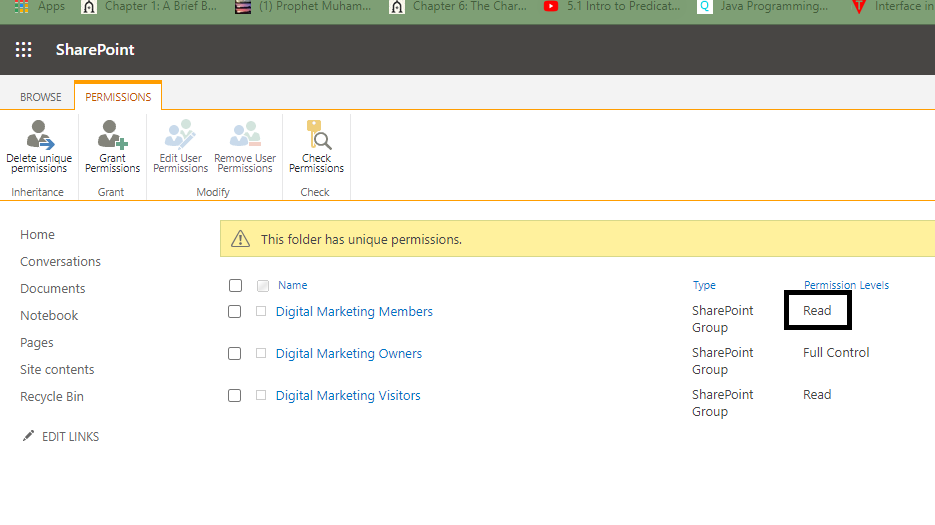
Task: Click the Remove User Permissions icon
Action: pos(245,134)
